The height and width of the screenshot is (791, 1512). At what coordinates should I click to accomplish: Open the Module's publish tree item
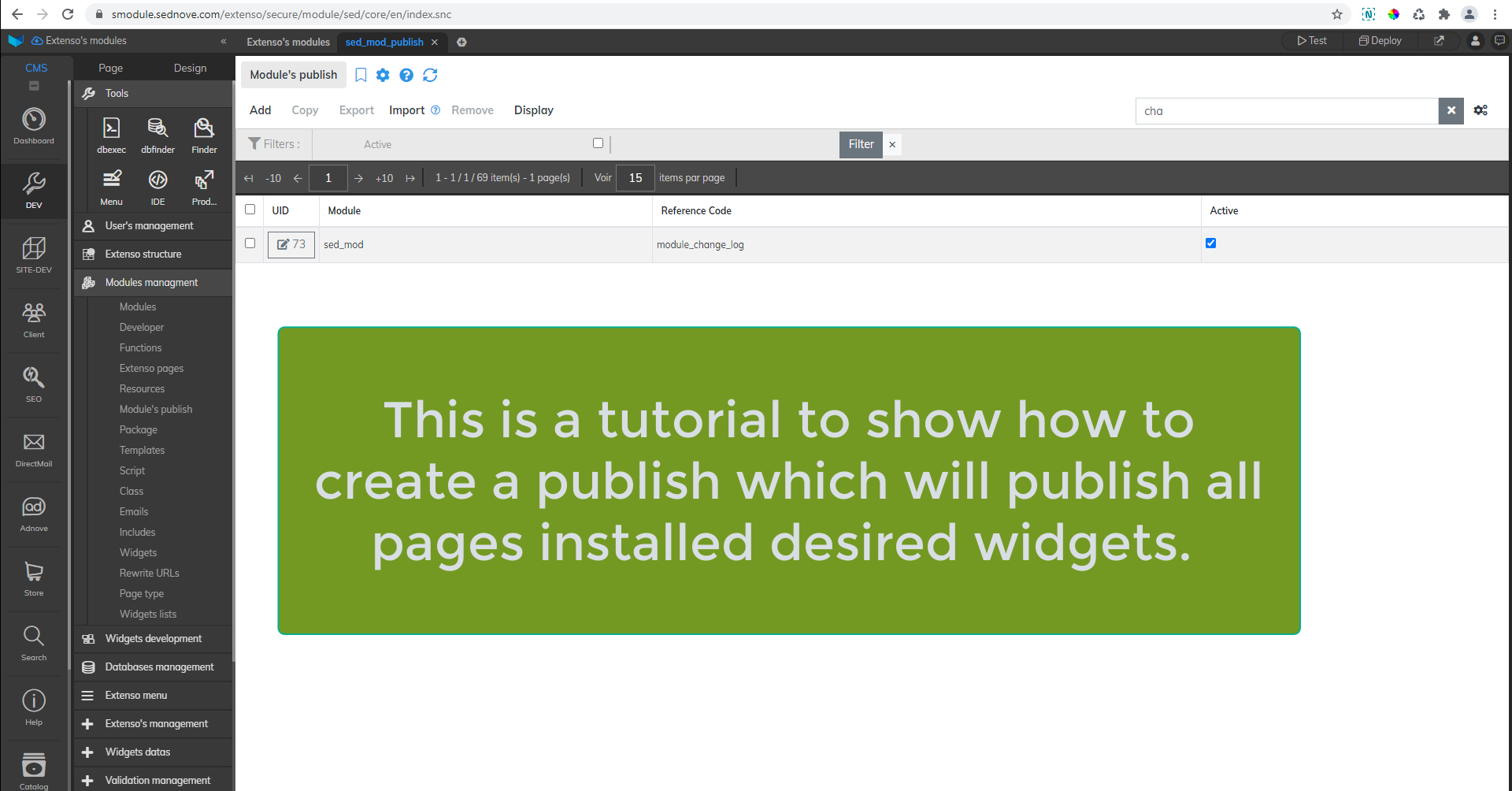[156, 409]
